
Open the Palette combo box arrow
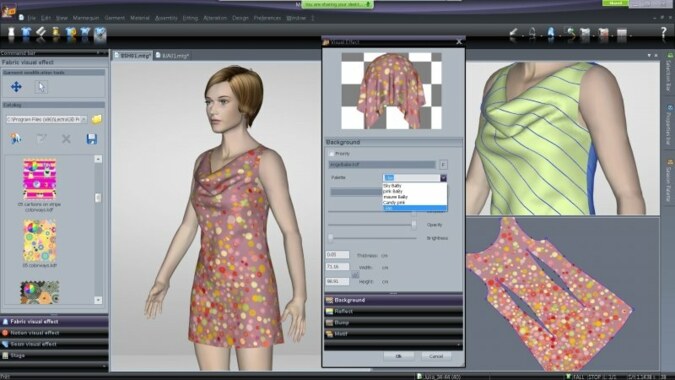click(x=443, y=178)
